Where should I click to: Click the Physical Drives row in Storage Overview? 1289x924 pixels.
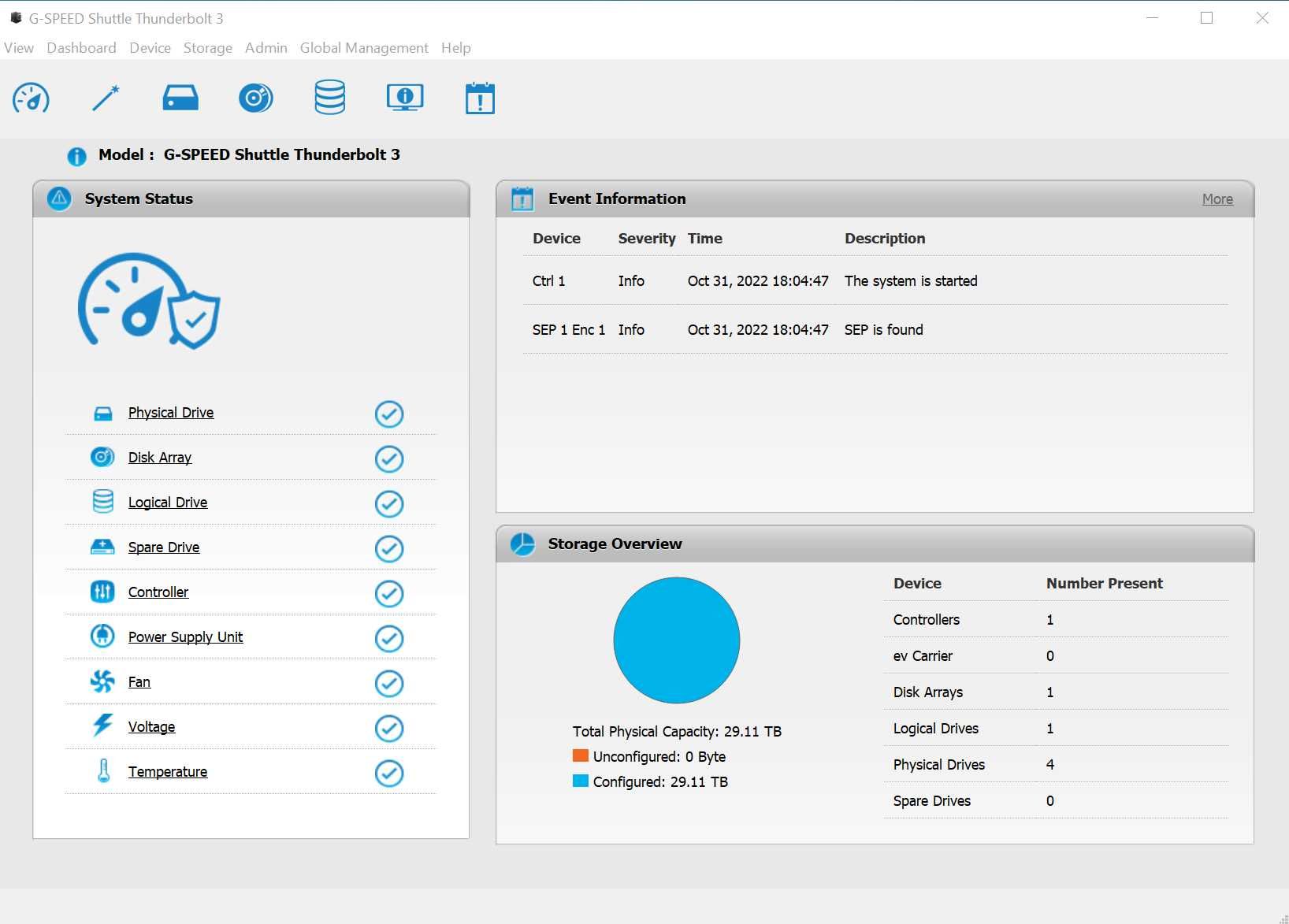pos(1056,765)
